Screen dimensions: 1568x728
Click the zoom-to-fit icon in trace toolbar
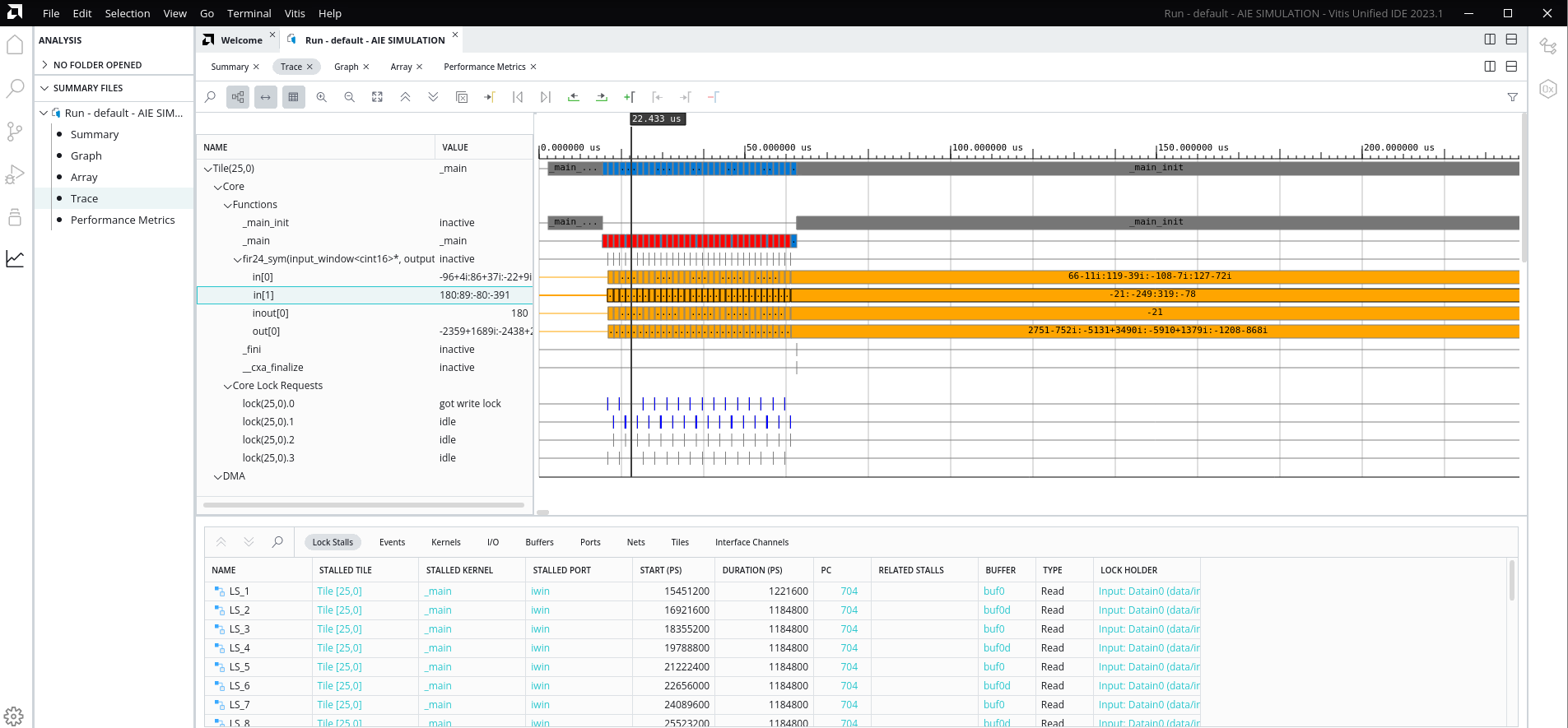point(377,97)
